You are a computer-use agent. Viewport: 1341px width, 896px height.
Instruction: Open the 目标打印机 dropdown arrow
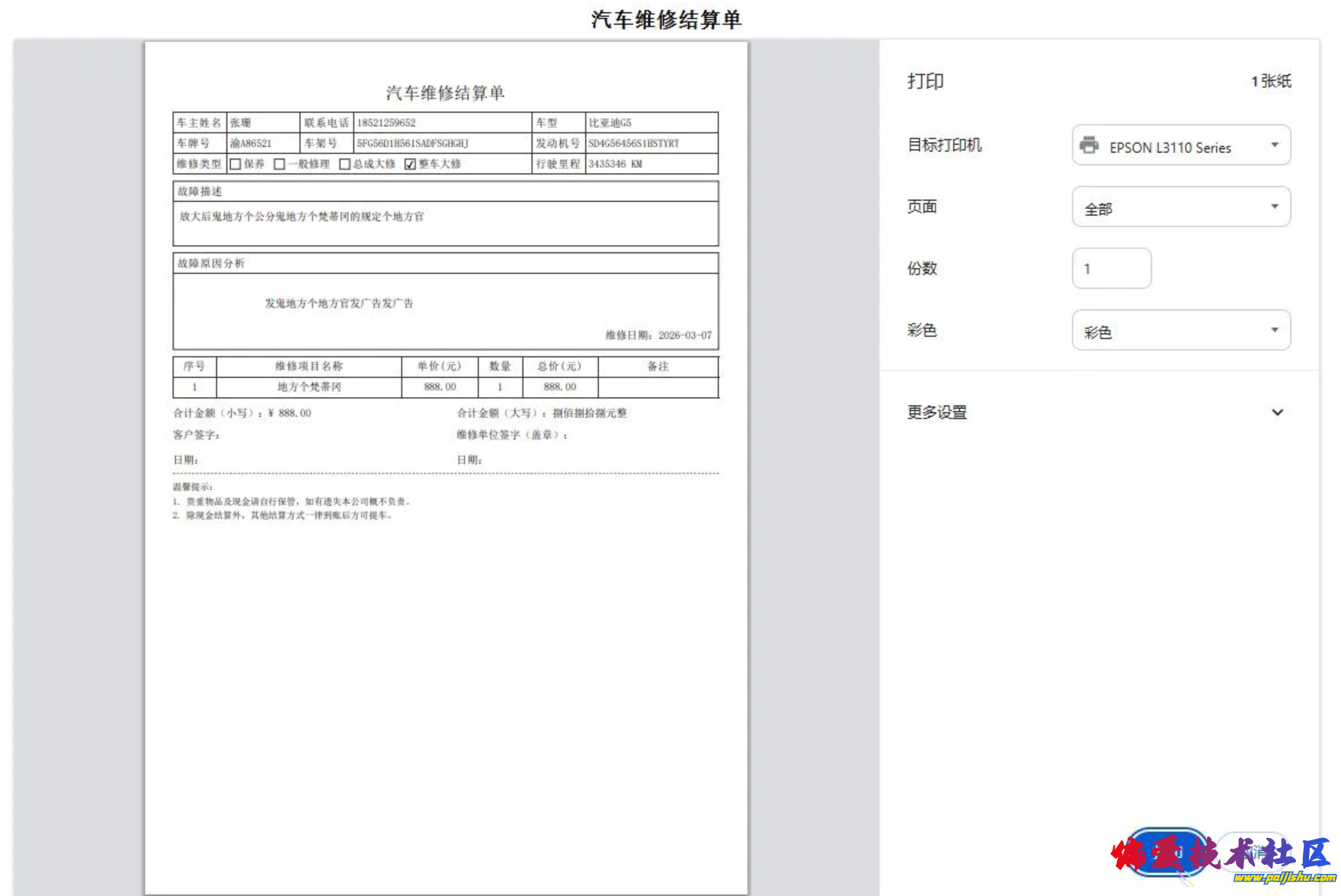point(1274,145)
